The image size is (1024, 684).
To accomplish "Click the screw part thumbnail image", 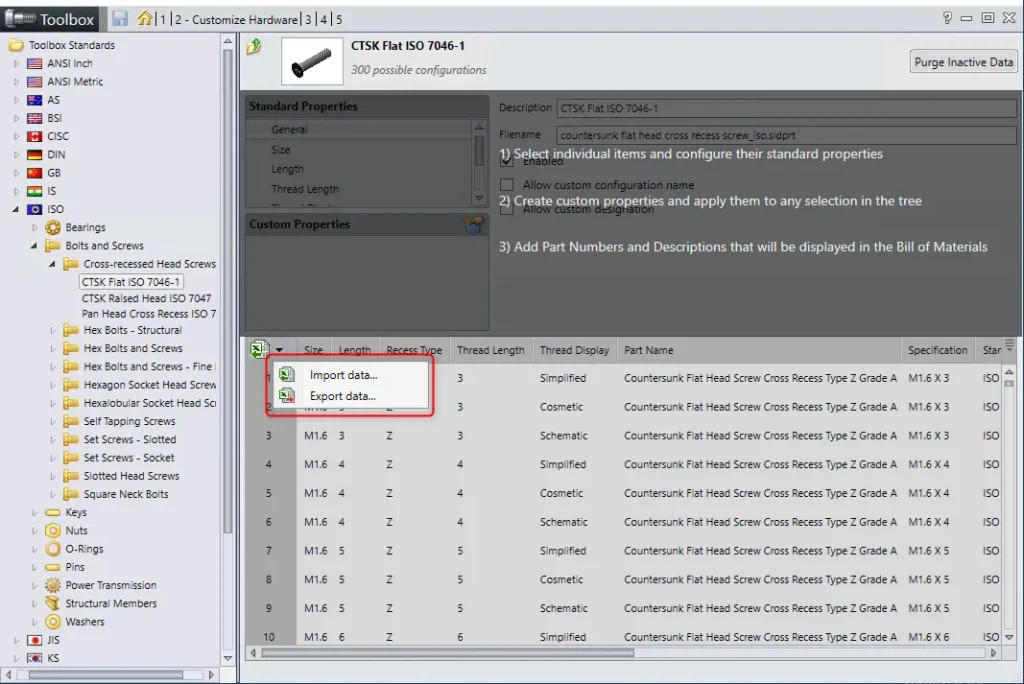I will pos(312,61).
